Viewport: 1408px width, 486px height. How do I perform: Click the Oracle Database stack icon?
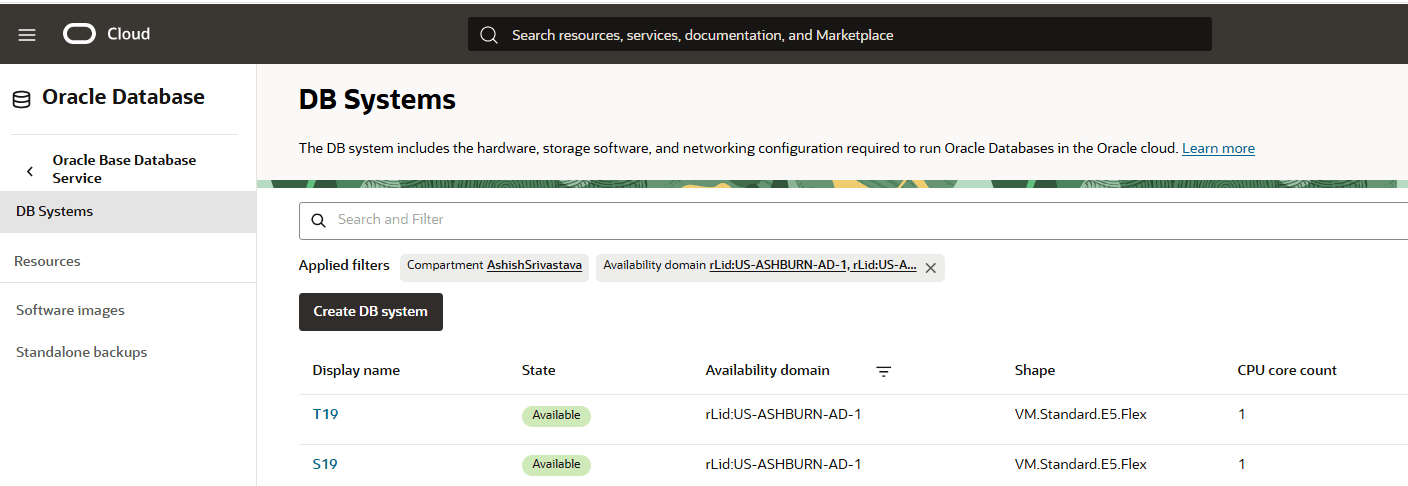21,99
